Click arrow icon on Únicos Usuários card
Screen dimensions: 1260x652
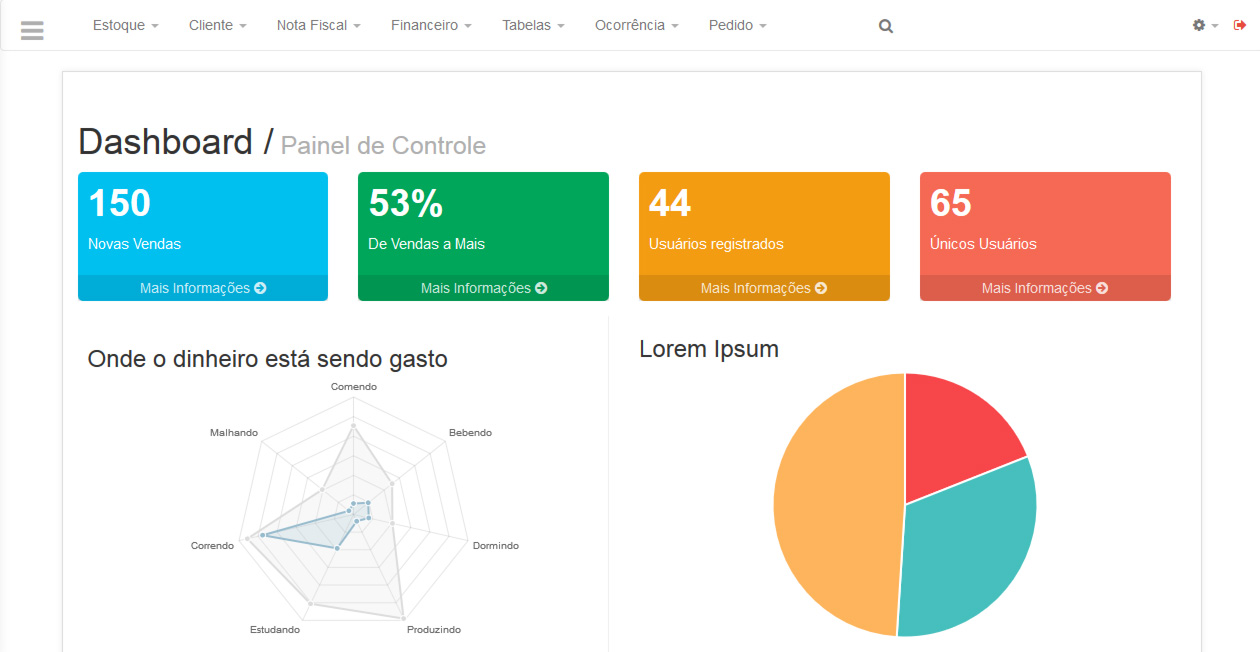(x=1102, y=288)
